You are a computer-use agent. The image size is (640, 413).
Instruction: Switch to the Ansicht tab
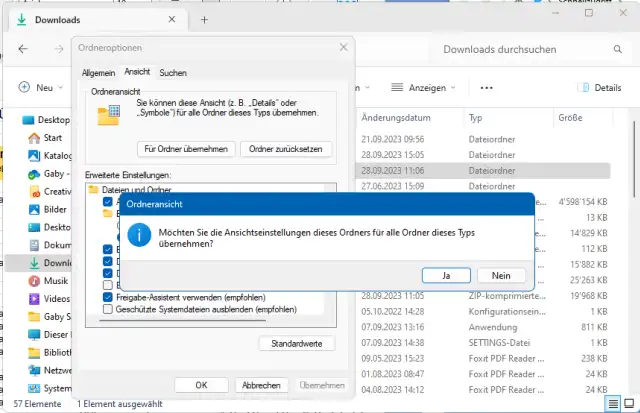[137, 72]
